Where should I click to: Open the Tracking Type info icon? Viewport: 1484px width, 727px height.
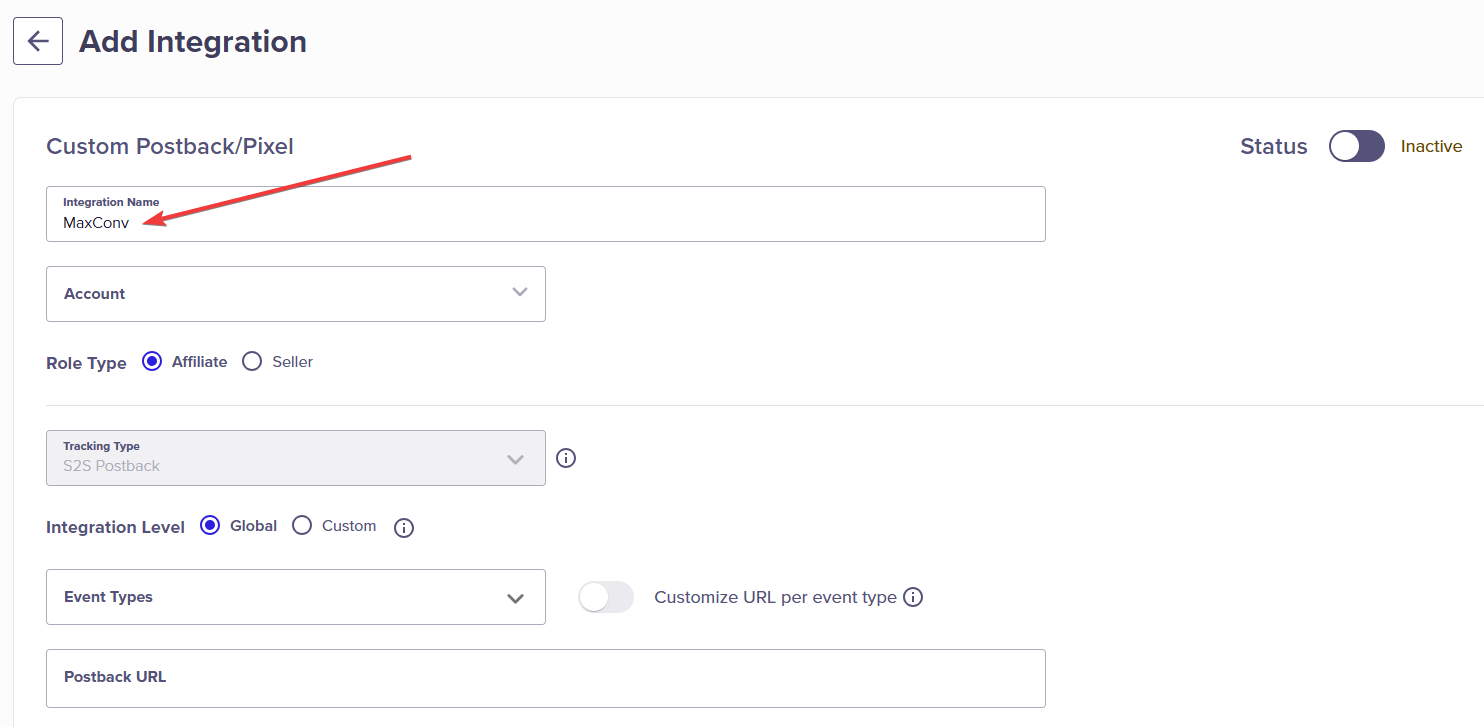click(566, 458)
